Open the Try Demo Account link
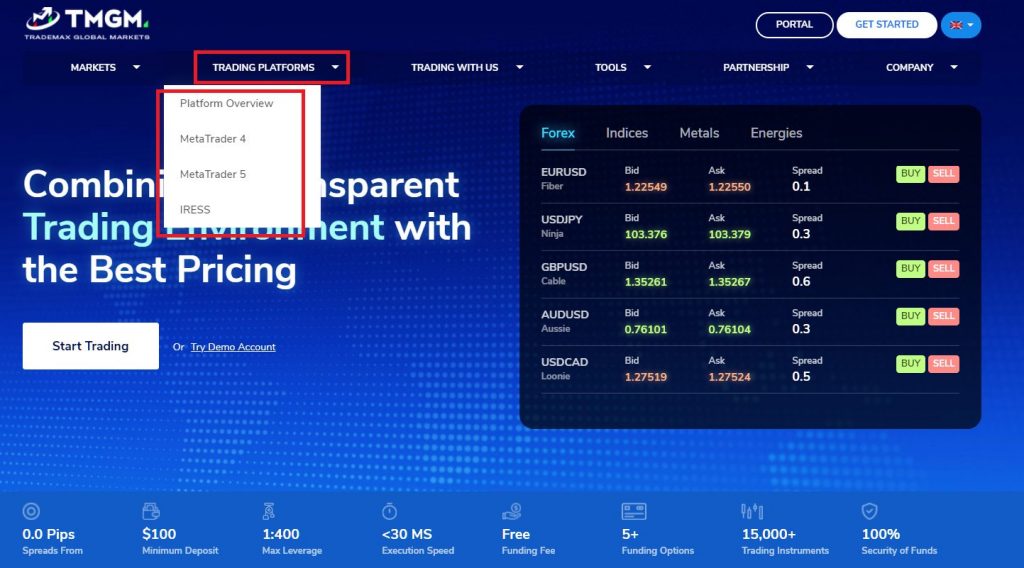The image size is (1024, 568). point(233,347)
